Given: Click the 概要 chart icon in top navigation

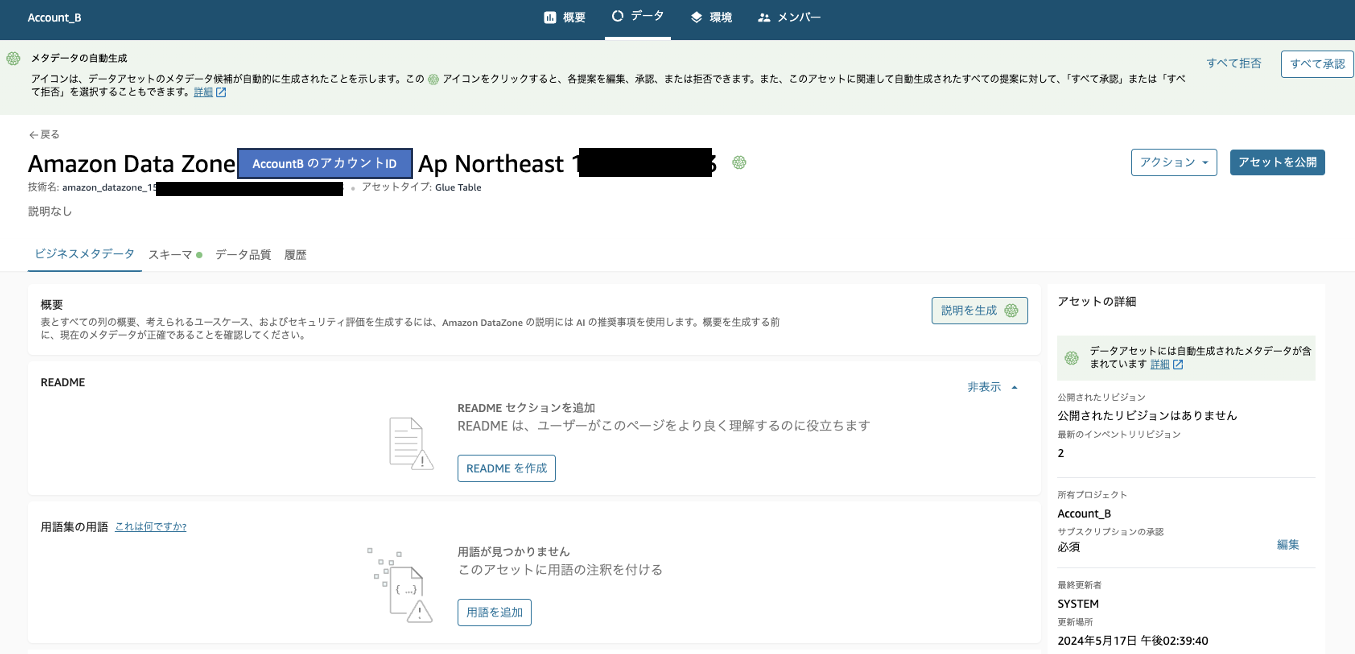Looking at the screenshot, I should 551,16.
